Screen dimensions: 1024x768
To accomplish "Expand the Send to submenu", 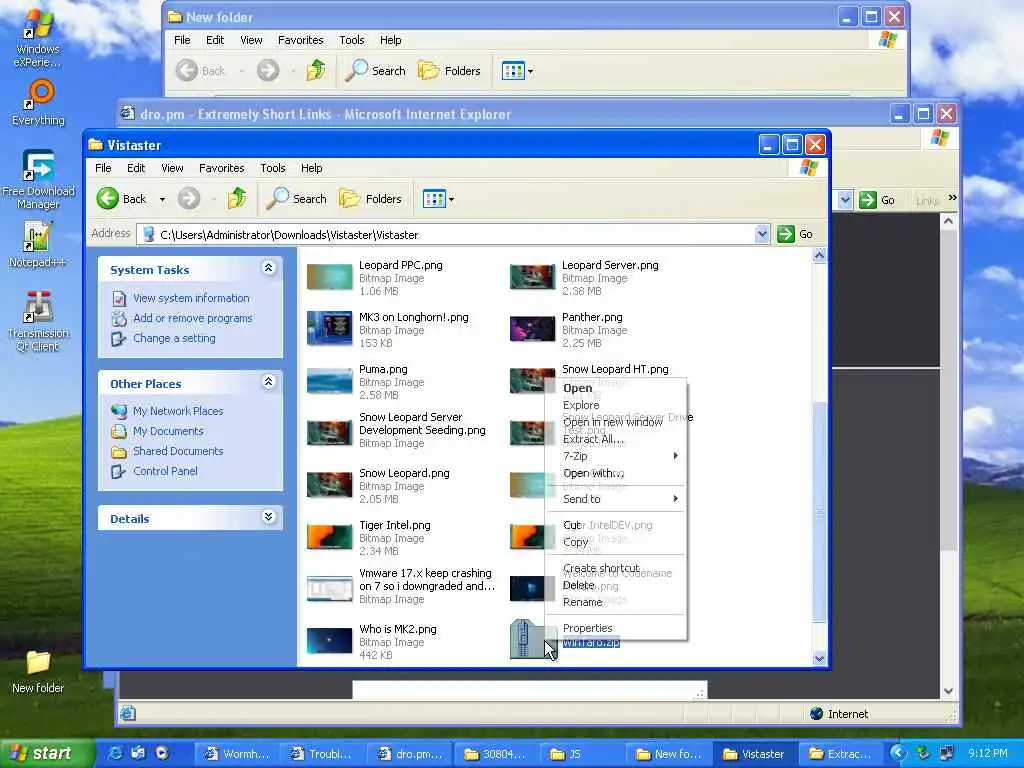I will click(616, 499).
